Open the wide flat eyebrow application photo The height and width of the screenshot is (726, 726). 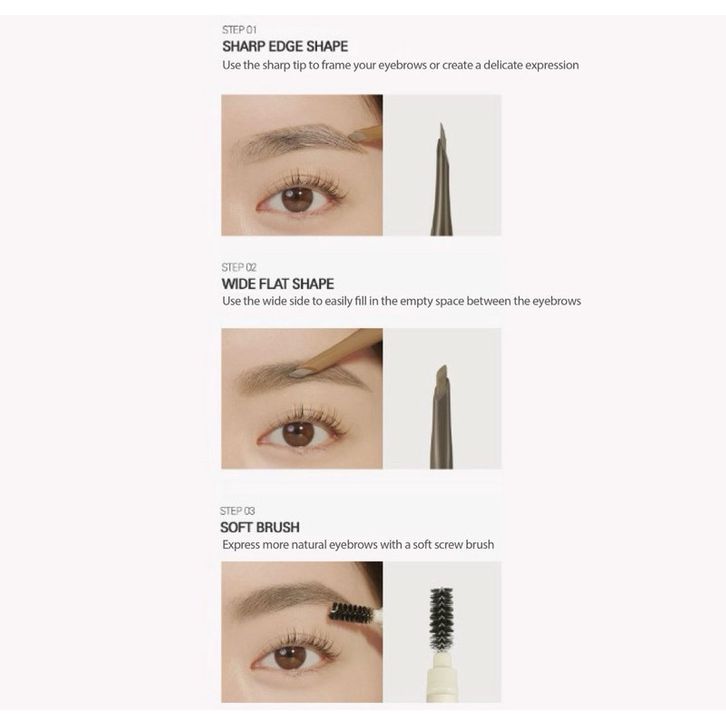coord(302,399)
